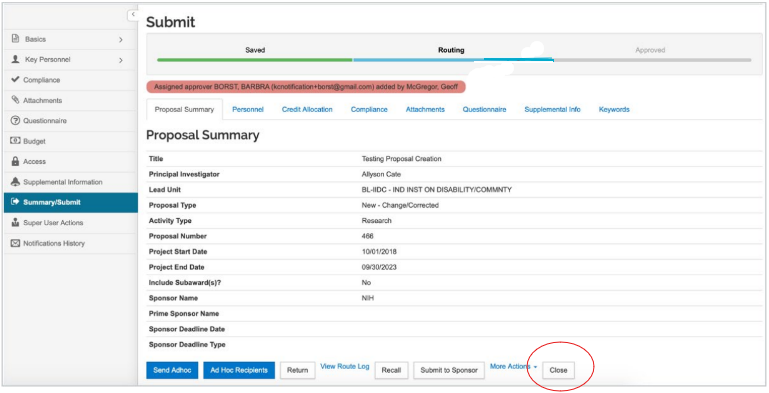Click the "Prime Sponsor Name" row label

[x=184, y=314]
